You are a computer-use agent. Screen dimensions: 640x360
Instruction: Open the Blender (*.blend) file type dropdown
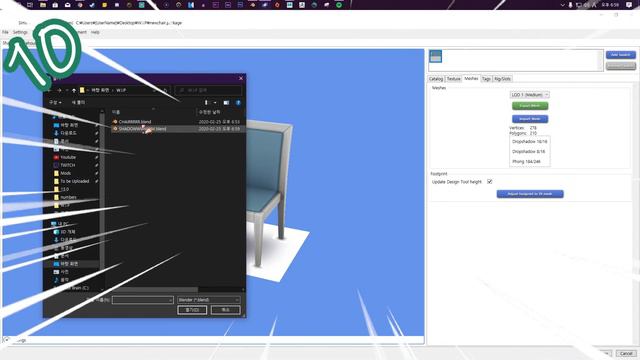pos(209,300)
